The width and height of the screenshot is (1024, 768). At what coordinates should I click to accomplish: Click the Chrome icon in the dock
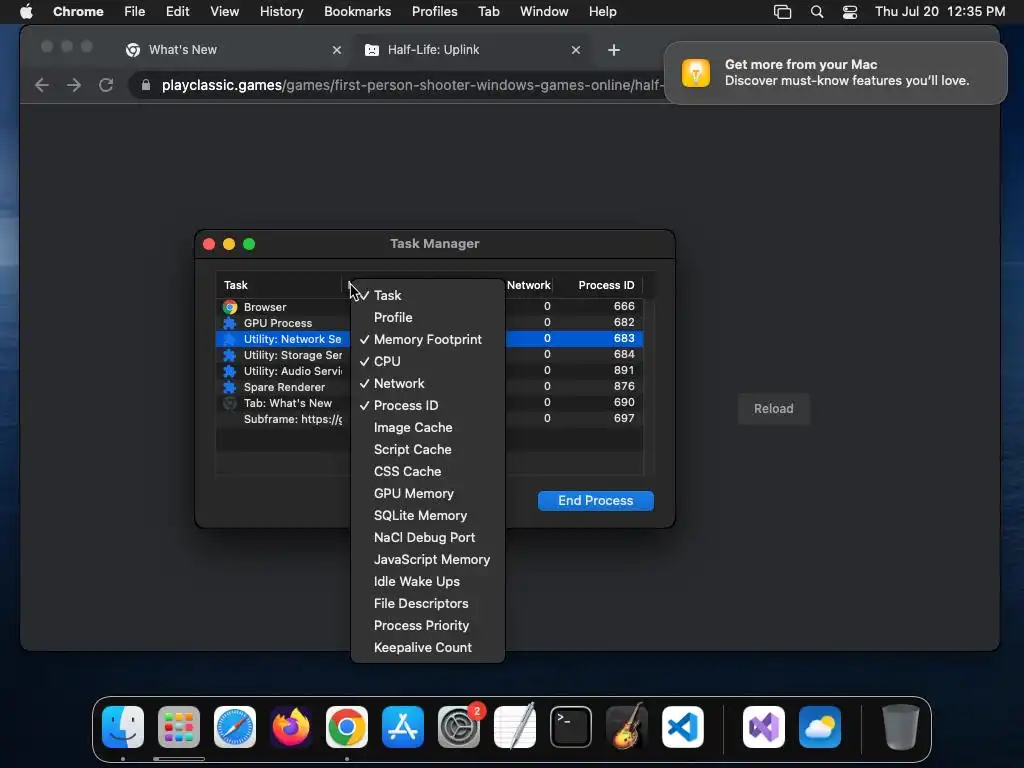pos(347,727)
